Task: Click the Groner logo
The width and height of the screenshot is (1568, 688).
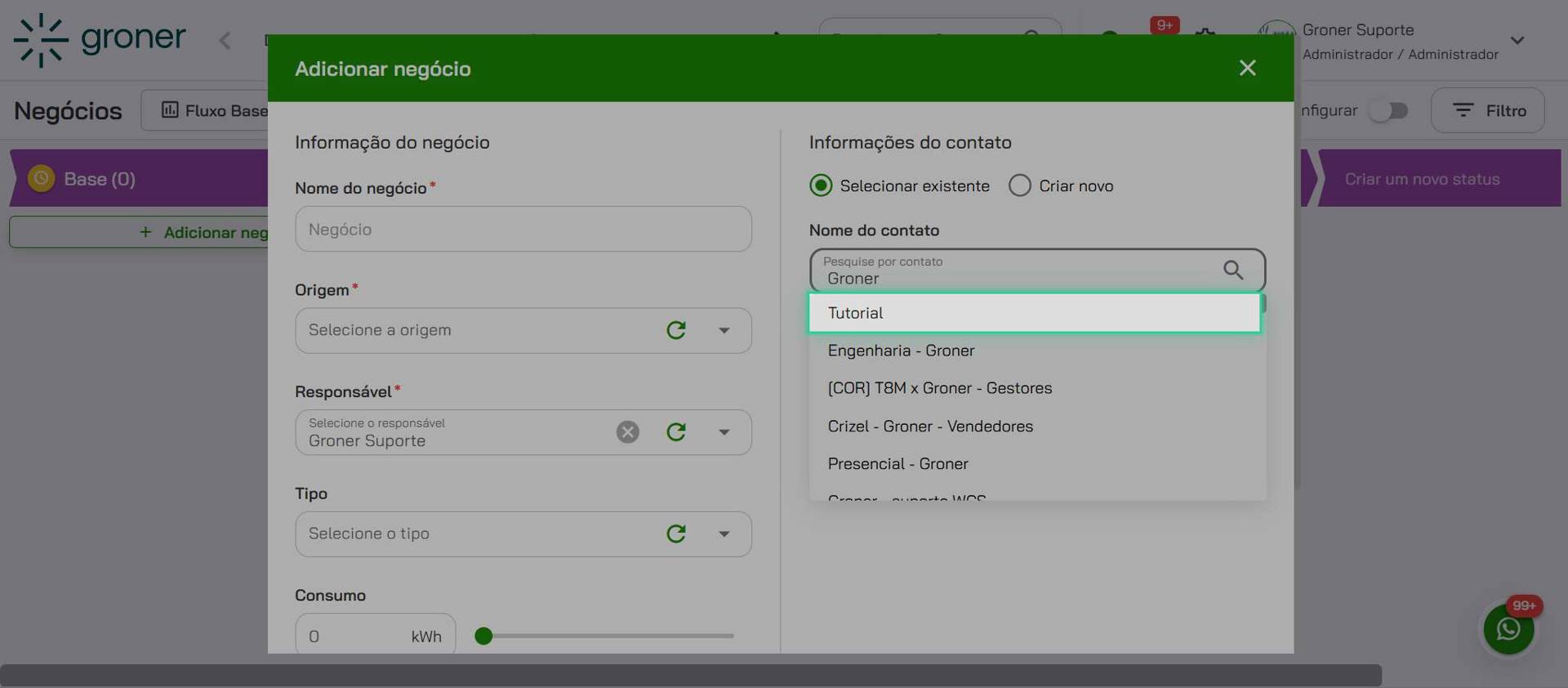Action: pyautogui.click(x=100, y=39)
